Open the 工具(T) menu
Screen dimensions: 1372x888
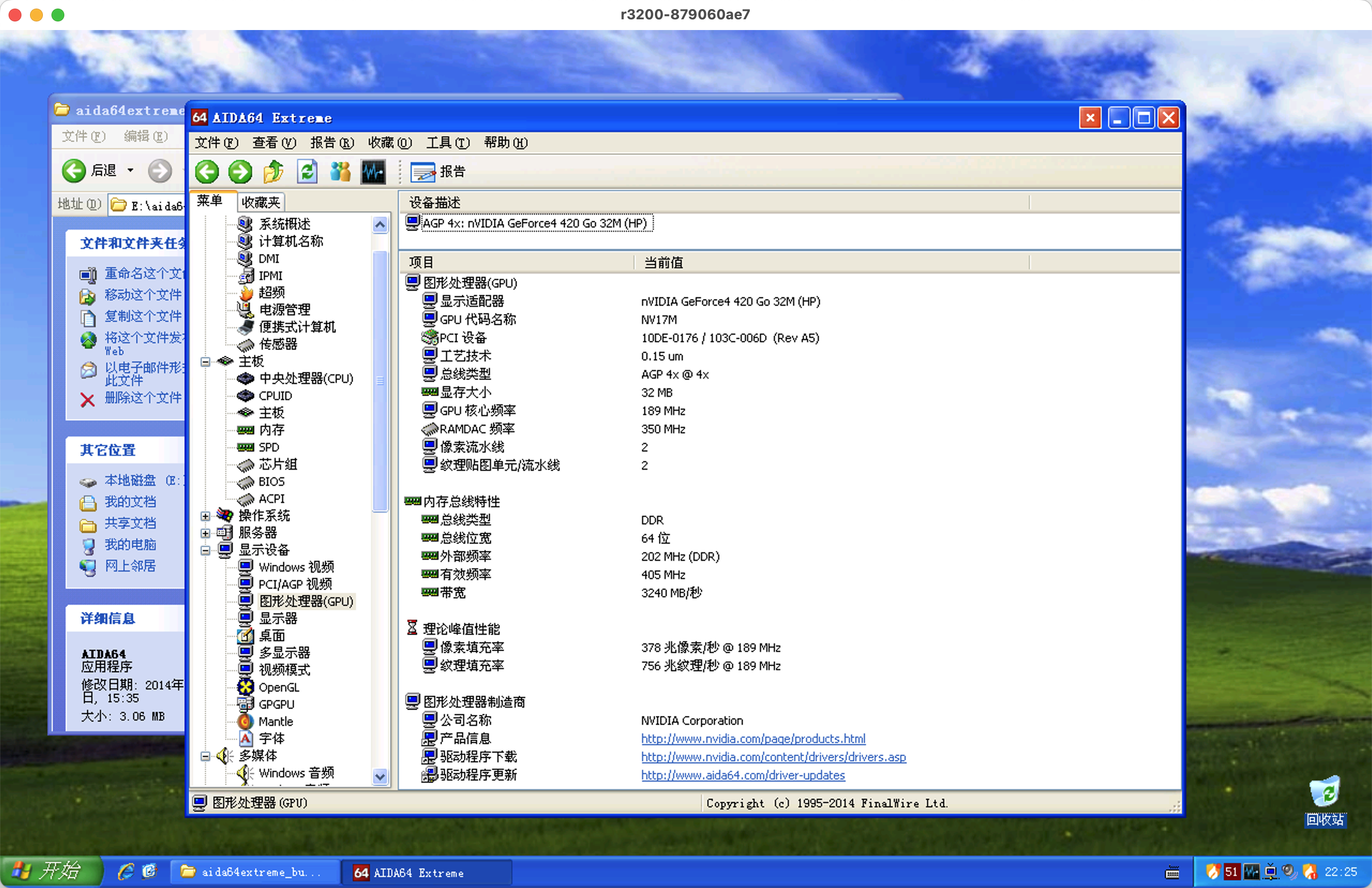(448, 143)
